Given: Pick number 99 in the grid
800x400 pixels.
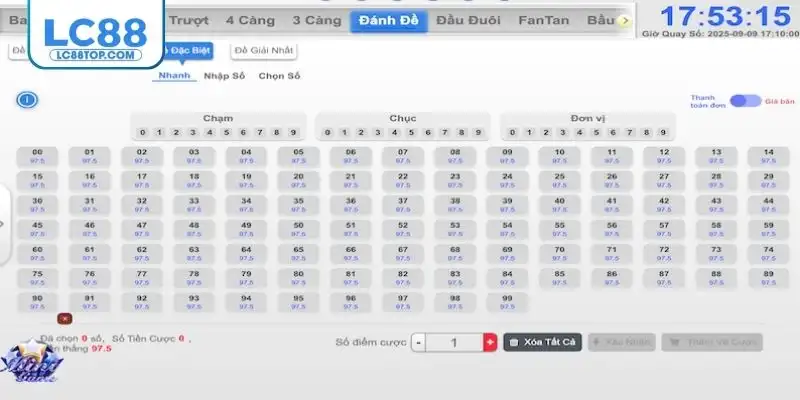Looking at the screenshot, I should click(507, 301).
